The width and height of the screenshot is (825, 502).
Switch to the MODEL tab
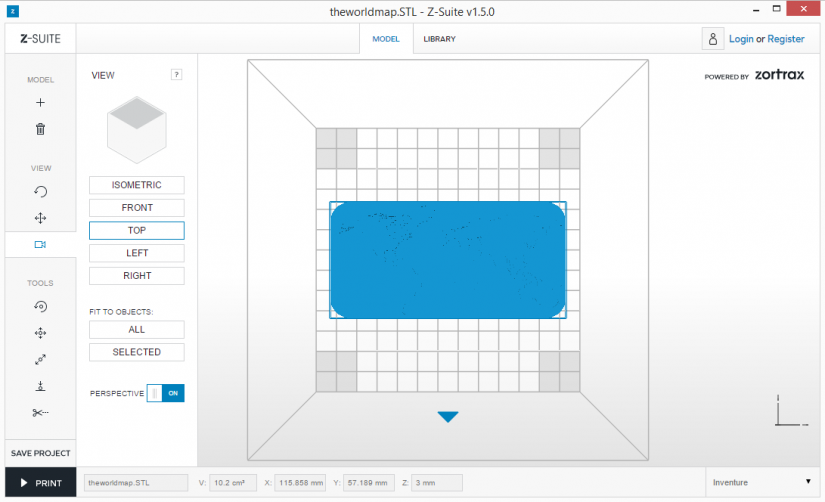click(x=386, y=39)
